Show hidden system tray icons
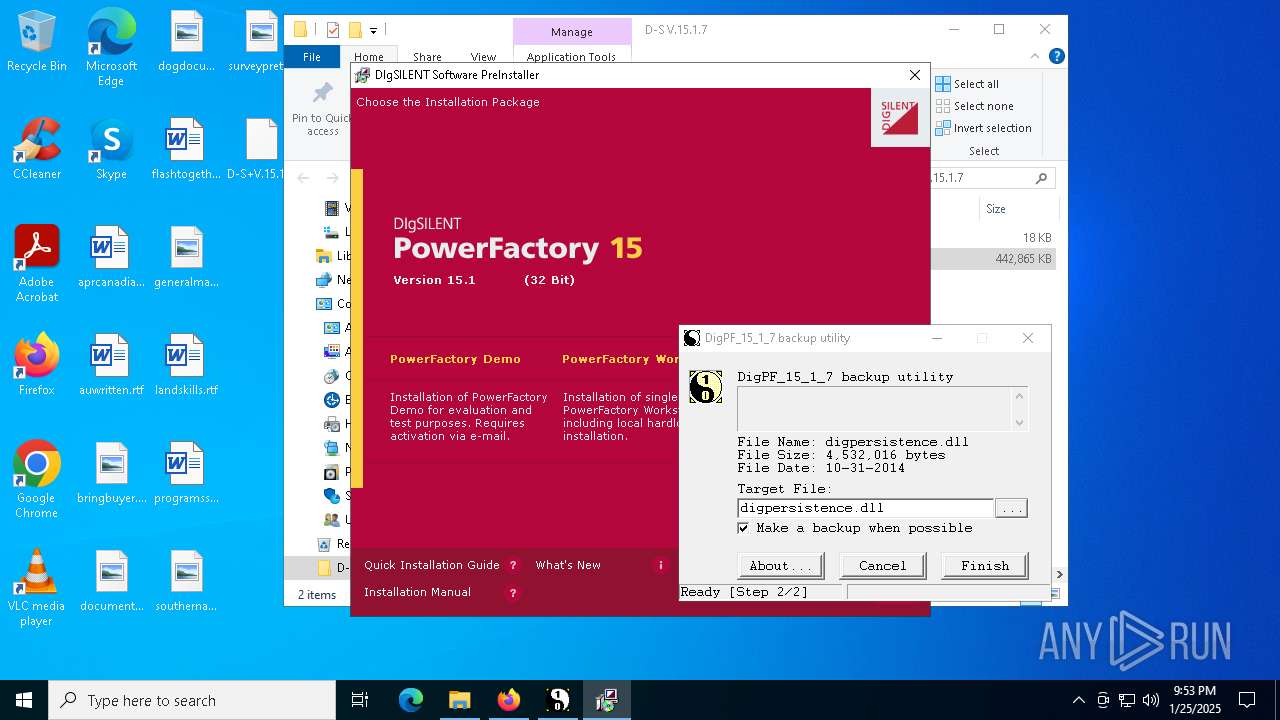1280x720 pixels. pyautogui.click(x=1078, y=700)
